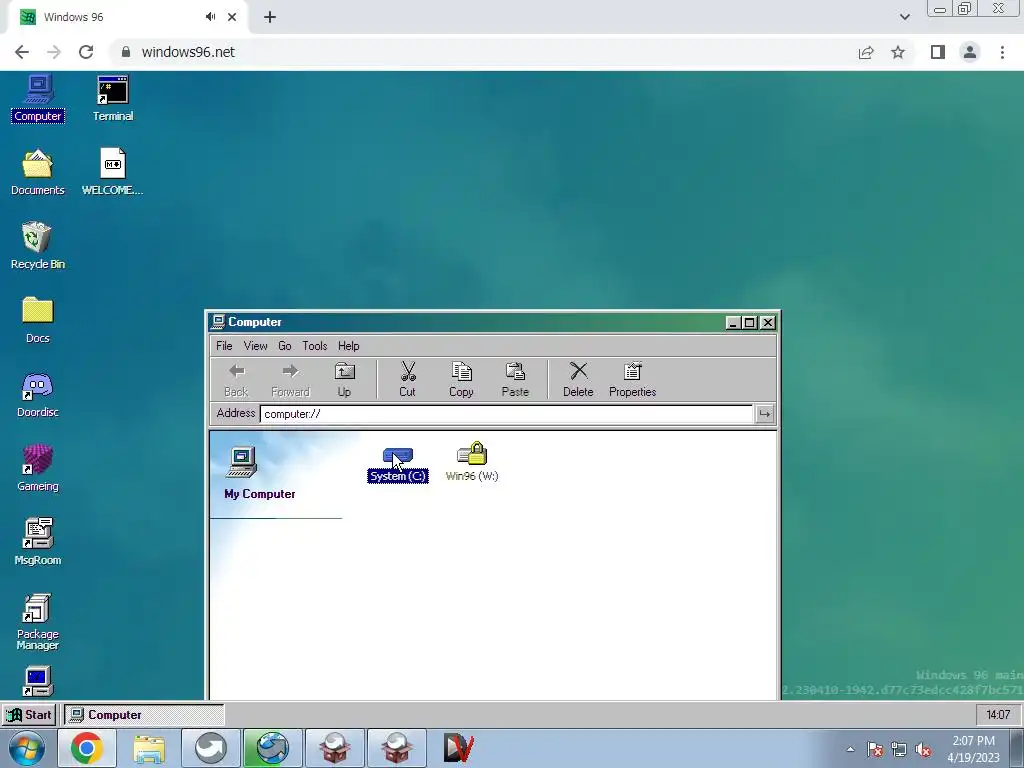Screen dimensions: 1024x768
Task: Mute the Windows 96 tab audio
Action: [210, 17]
